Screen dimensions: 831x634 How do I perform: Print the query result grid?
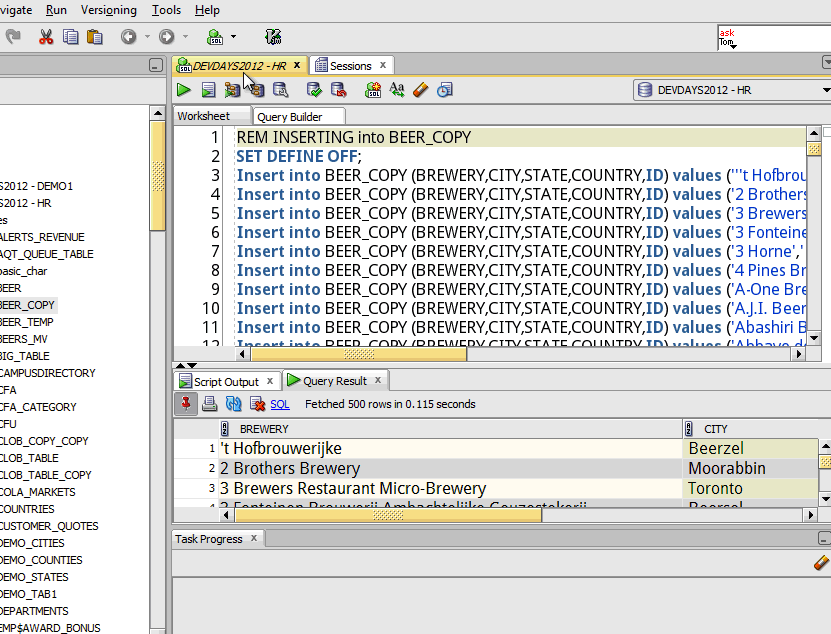point(209,404)
